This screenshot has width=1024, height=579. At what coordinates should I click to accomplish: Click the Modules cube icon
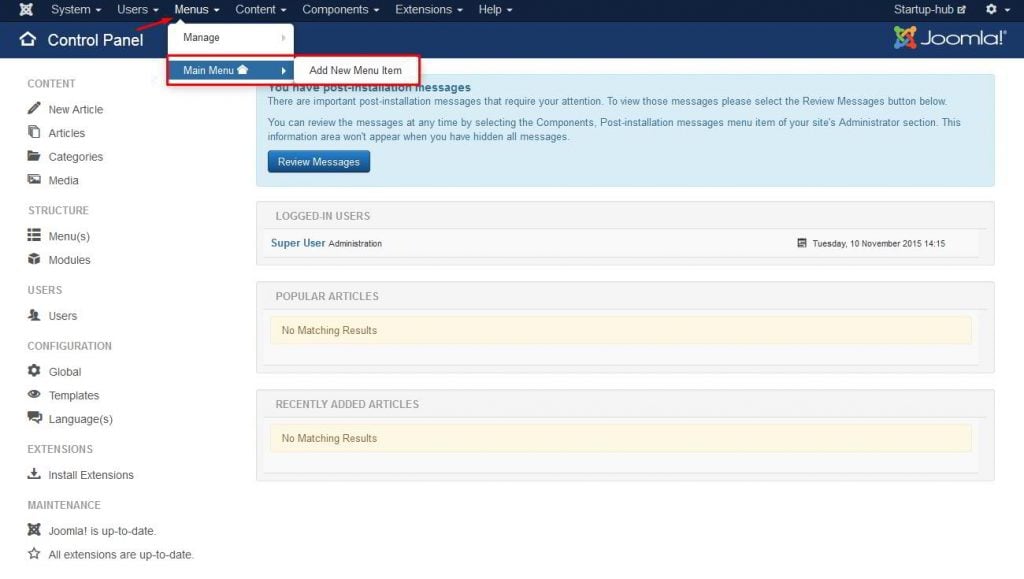click(34, 260)
